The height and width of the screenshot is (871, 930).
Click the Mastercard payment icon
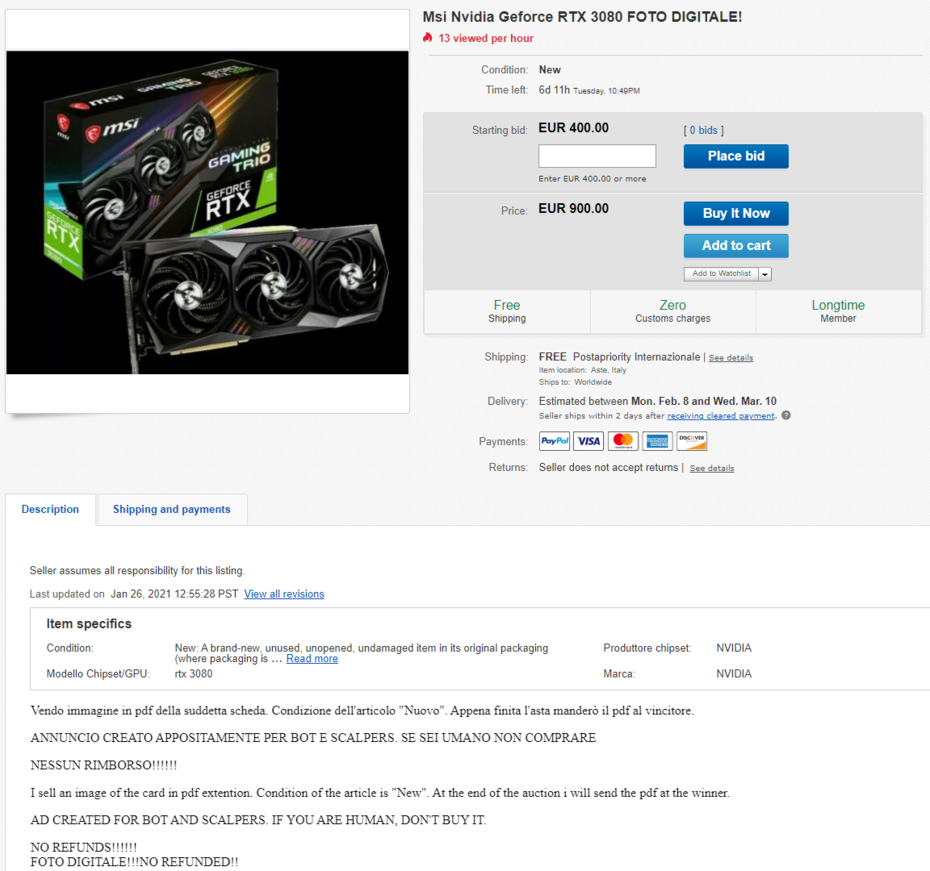tap(623, 441)
